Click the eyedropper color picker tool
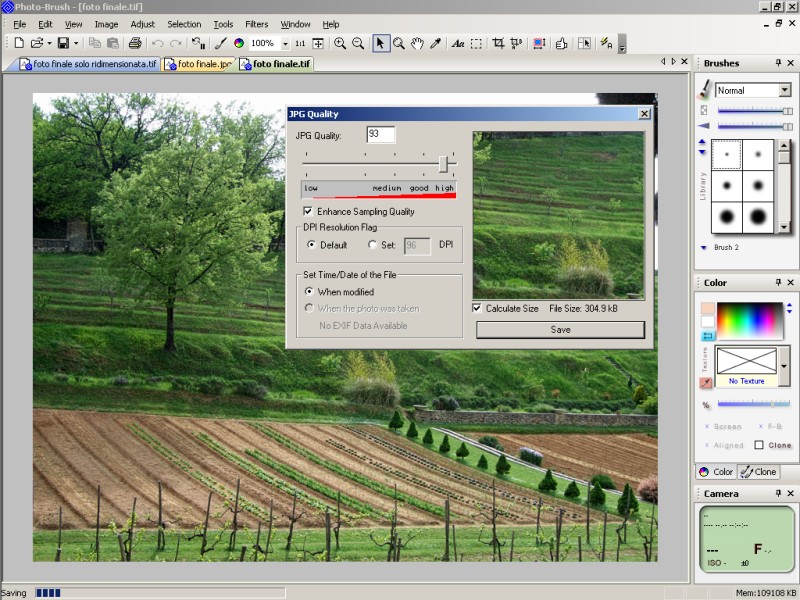800x600 pixels. point(436,43)
